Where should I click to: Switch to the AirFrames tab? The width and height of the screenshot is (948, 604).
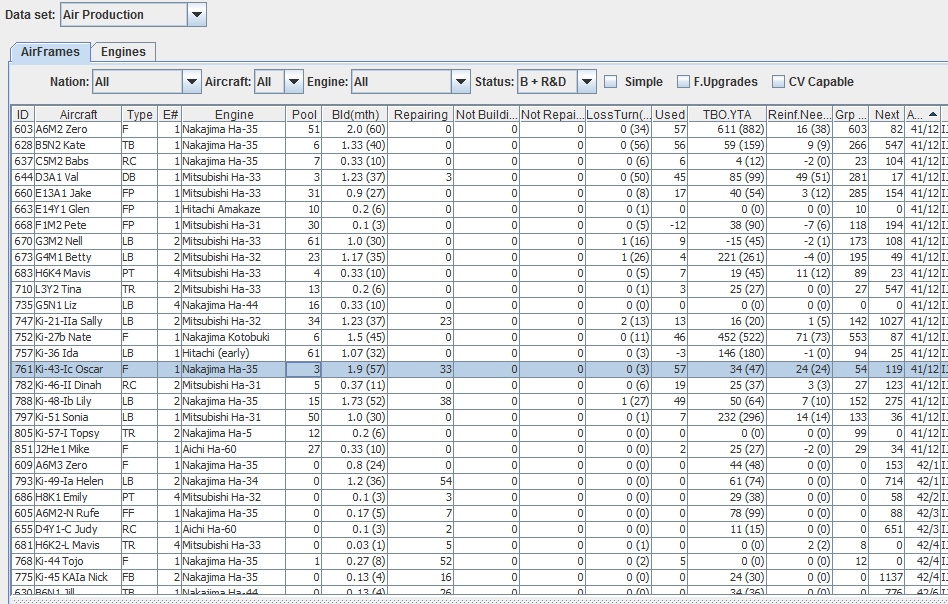[50, 52]
